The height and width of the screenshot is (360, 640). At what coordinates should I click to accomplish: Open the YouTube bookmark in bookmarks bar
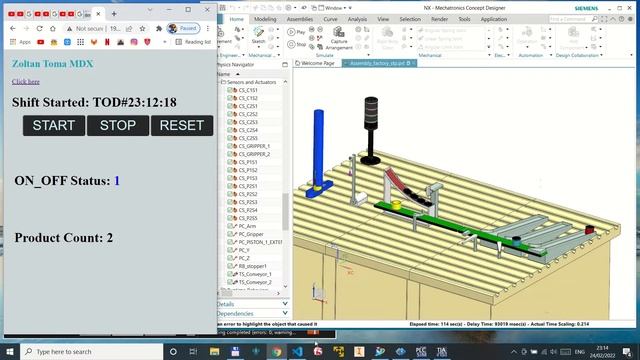tap(40, 42)
